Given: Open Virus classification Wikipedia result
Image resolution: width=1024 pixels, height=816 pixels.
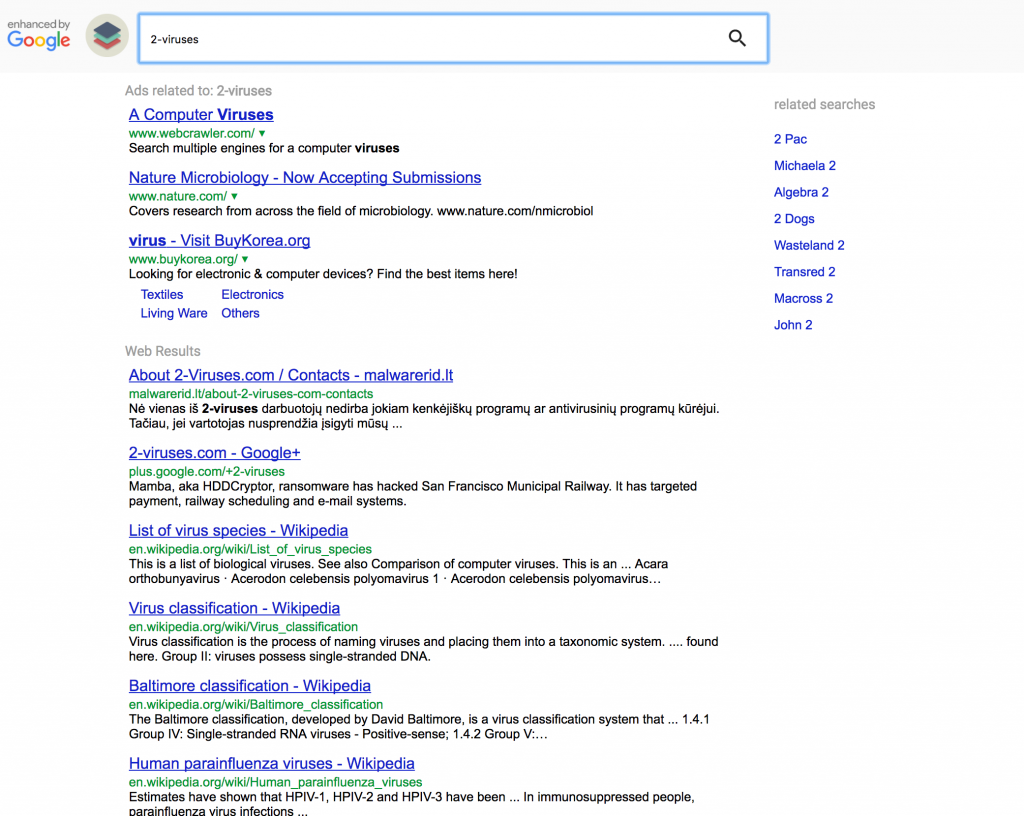Looking at the screenshot, I should pos(234,608).
